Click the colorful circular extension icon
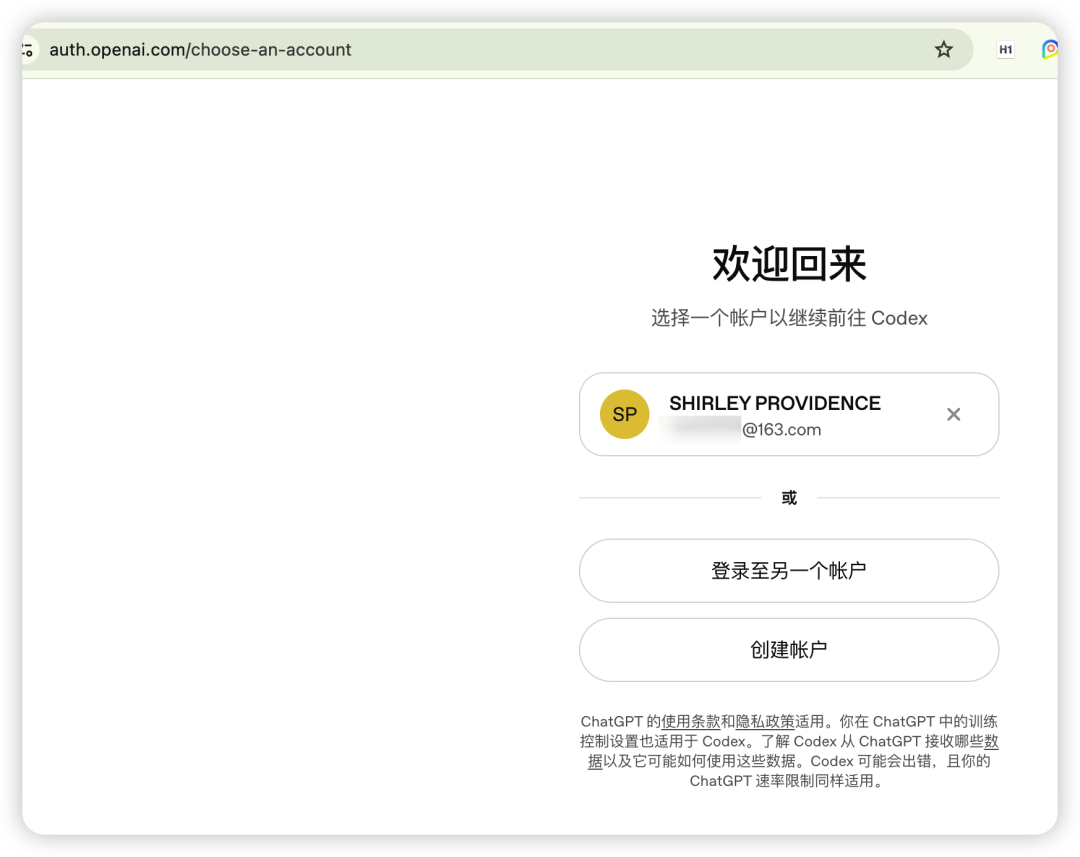1080x857 pixels. coord(1050,50)
